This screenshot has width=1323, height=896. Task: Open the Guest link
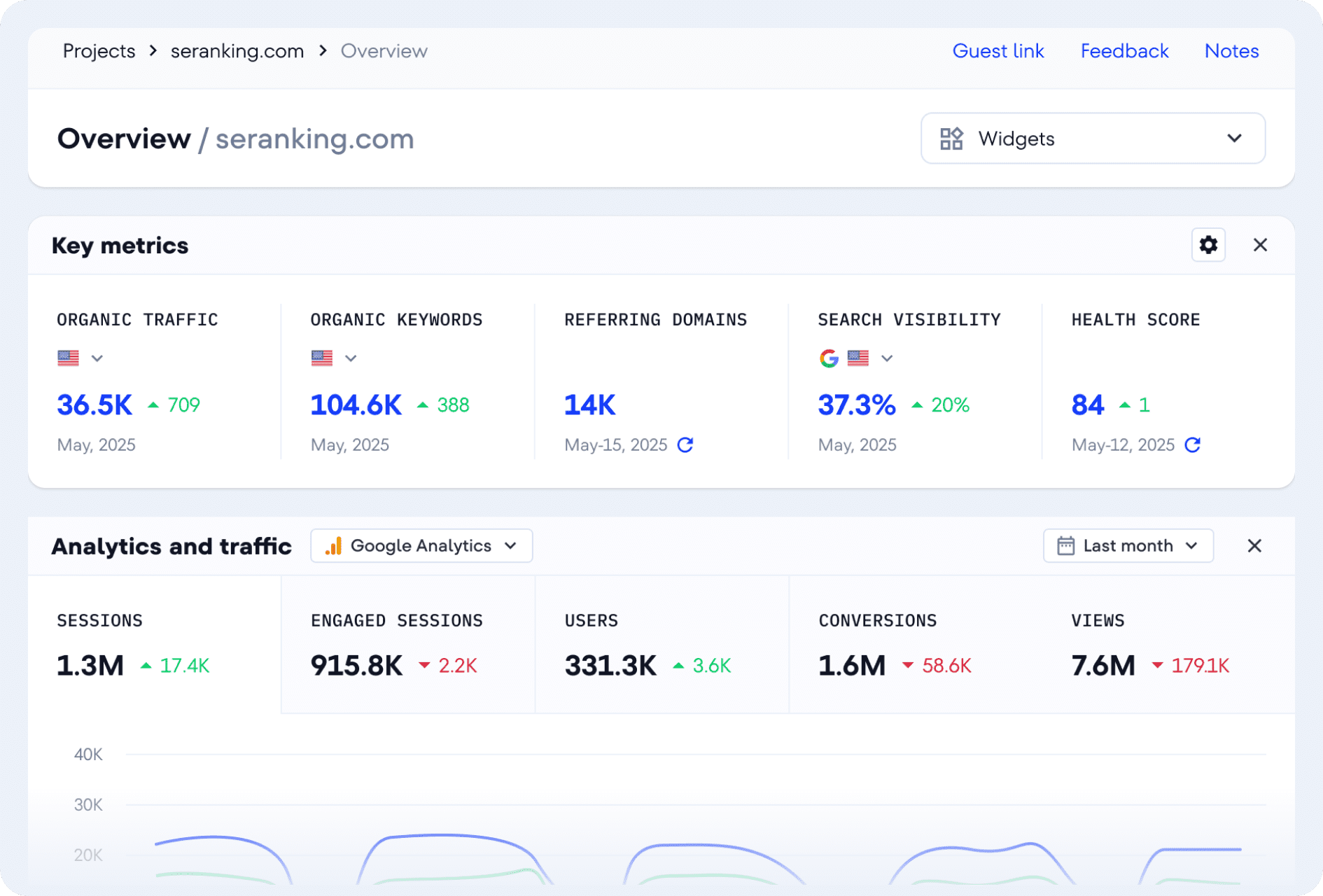(998, 51)
